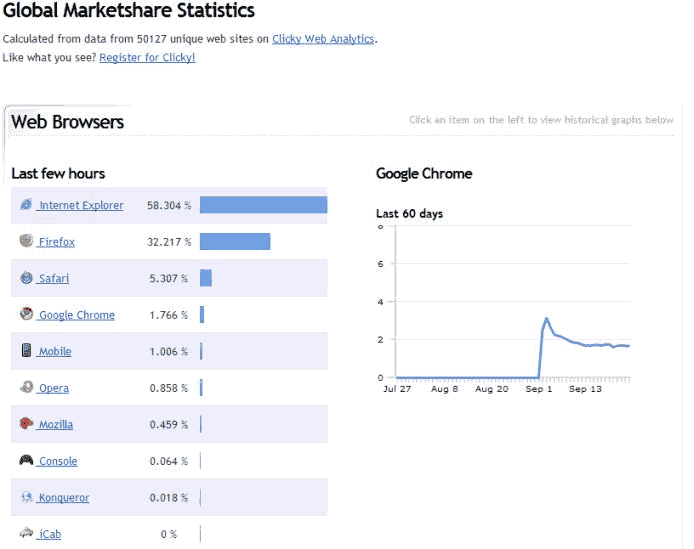This screenshot has width=694, height=549.
Task: Open the Clicky Web Analytics link
Action: [x=323, y=39]
